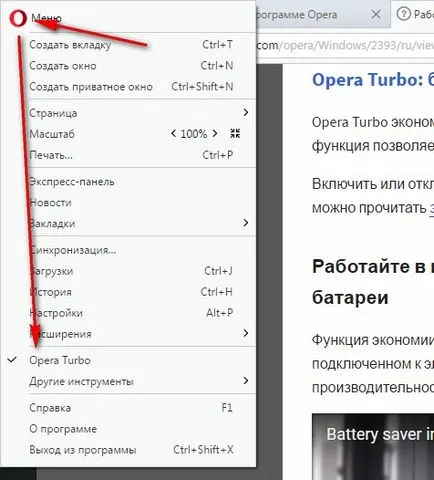Increase zoom with the right arrow
434x480 pixels.
215,134
